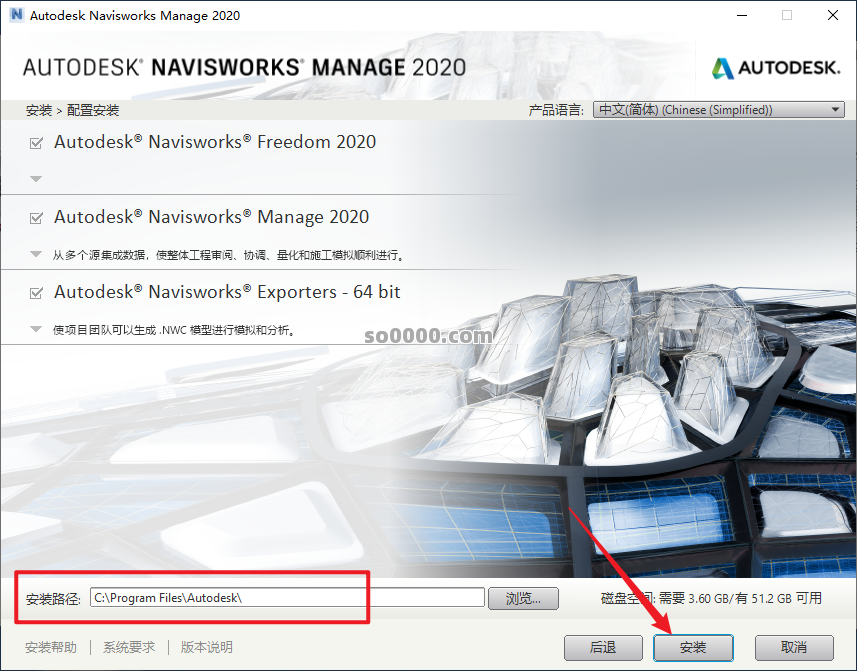Click the Autodesk logo in header
This screenshot has height=671, width=857.
click(x=776, y=68)
